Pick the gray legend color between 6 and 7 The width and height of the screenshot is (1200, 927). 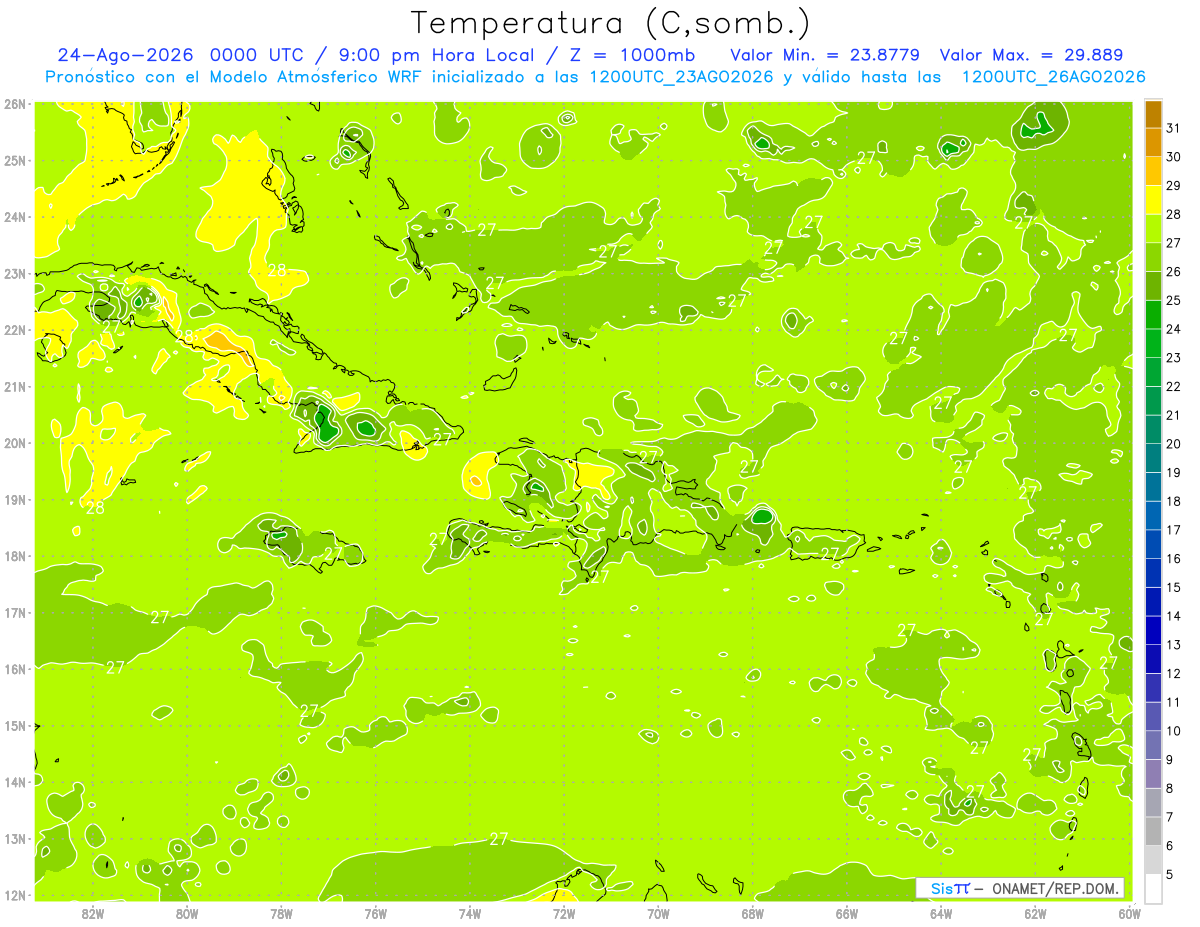(x=1153, y=831)
